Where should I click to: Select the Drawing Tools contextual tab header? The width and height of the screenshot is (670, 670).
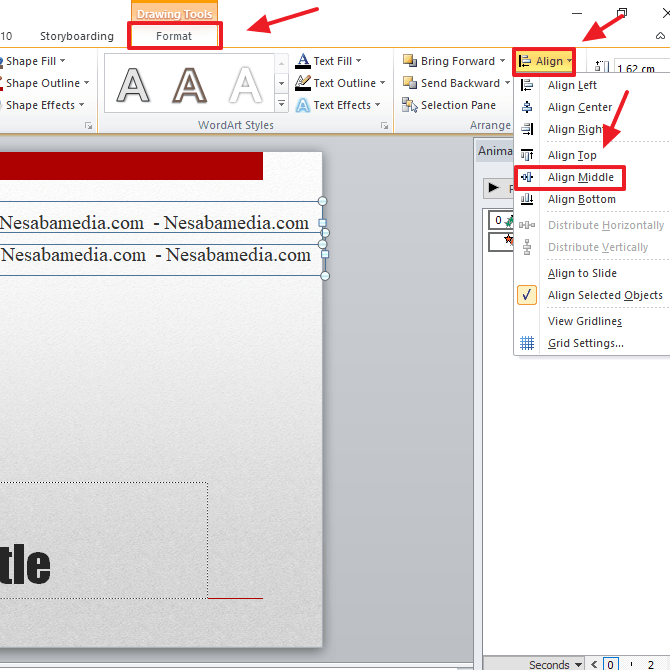(x=174, y=13)
